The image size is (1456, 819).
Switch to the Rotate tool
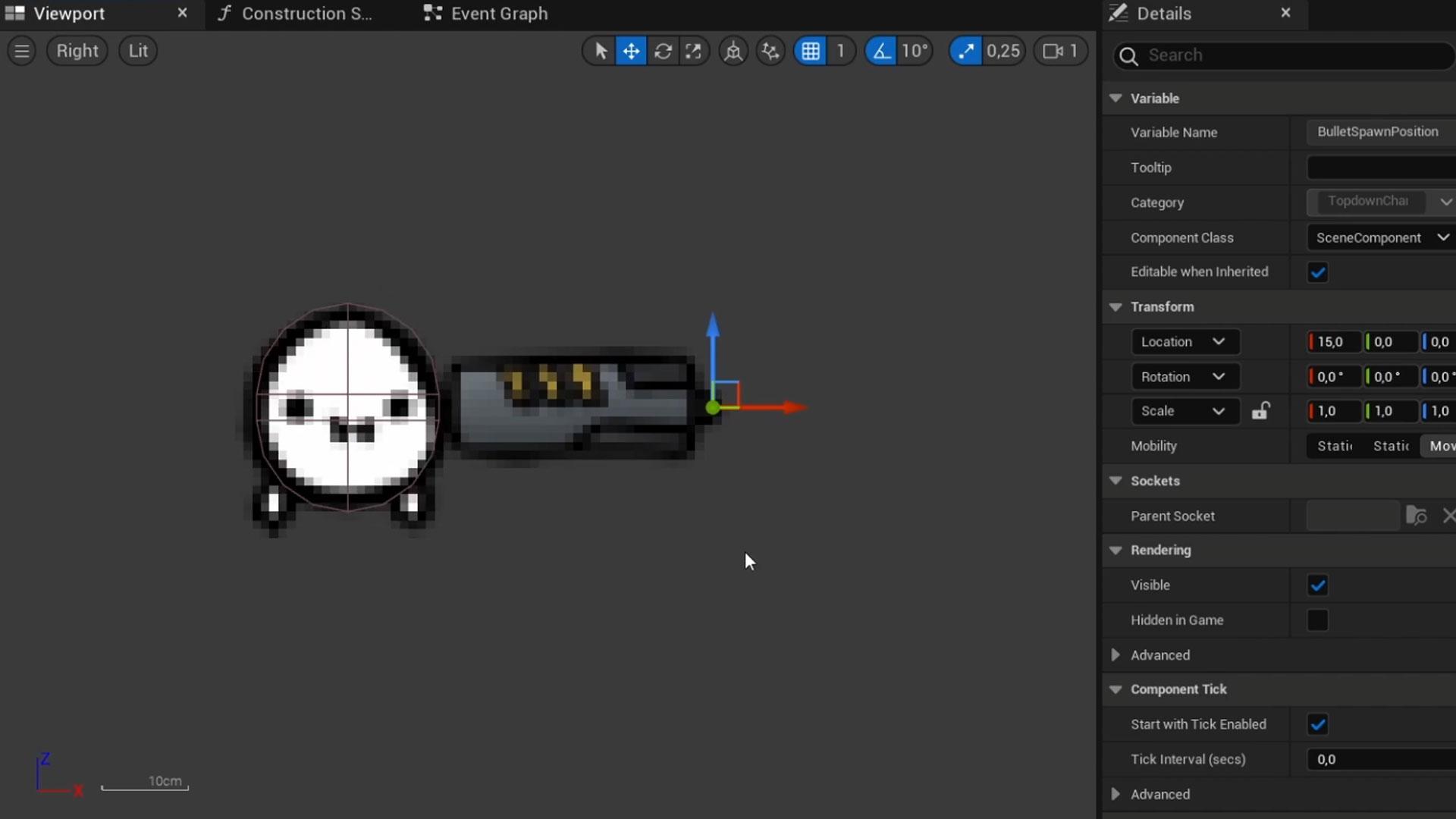coord(663,51)
